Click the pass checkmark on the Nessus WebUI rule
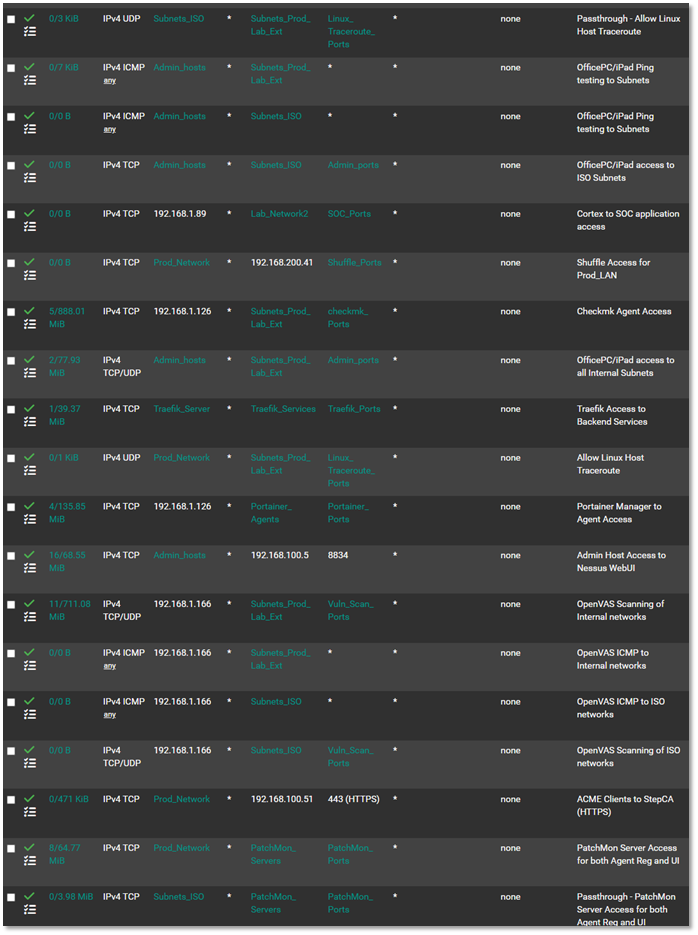The height and width of the screenshot is (935, 698). tap(29, 555)
